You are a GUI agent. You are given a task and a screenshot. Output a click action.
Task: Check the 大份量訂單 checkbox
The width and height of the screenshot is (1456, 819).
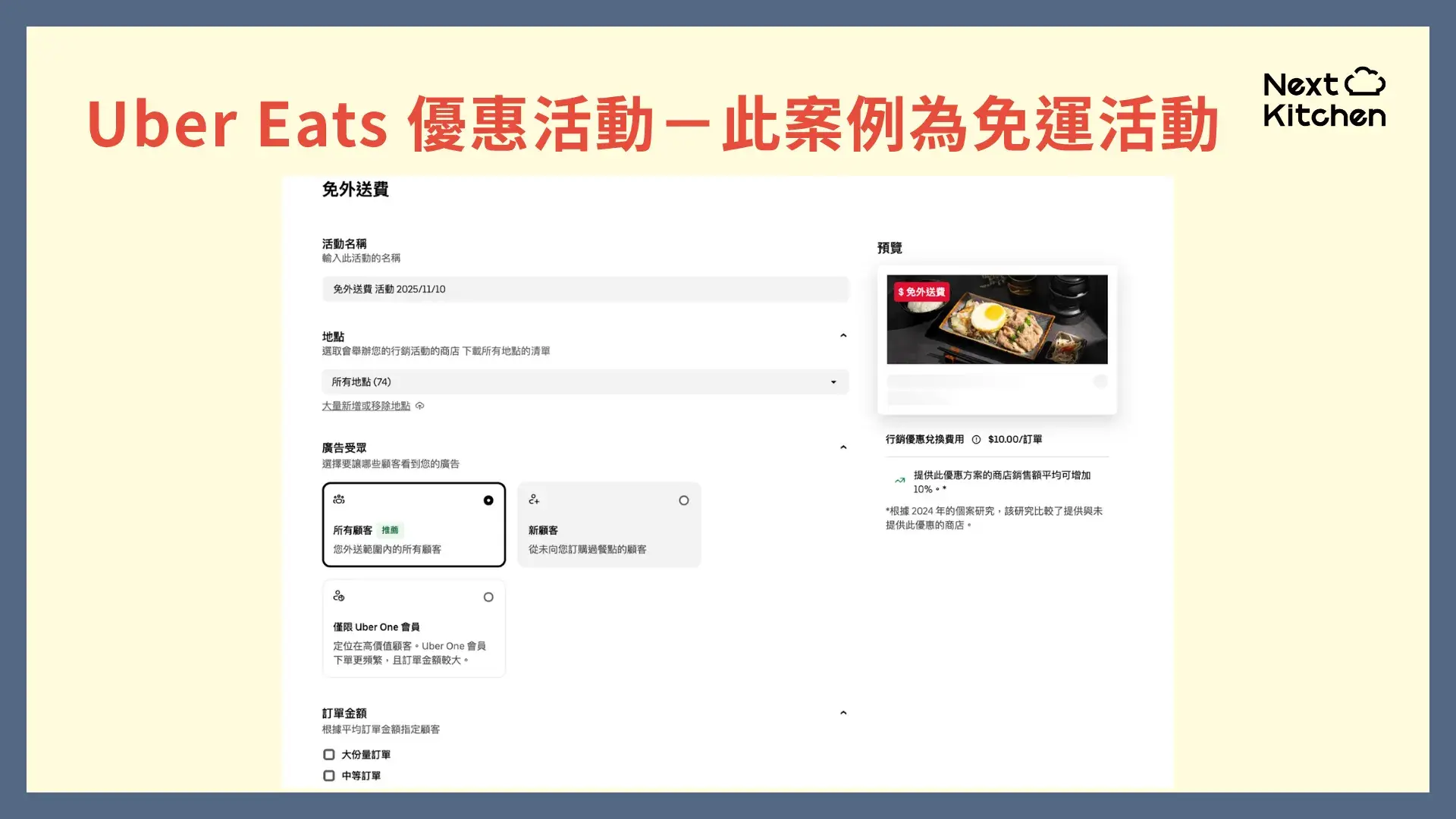328,754
